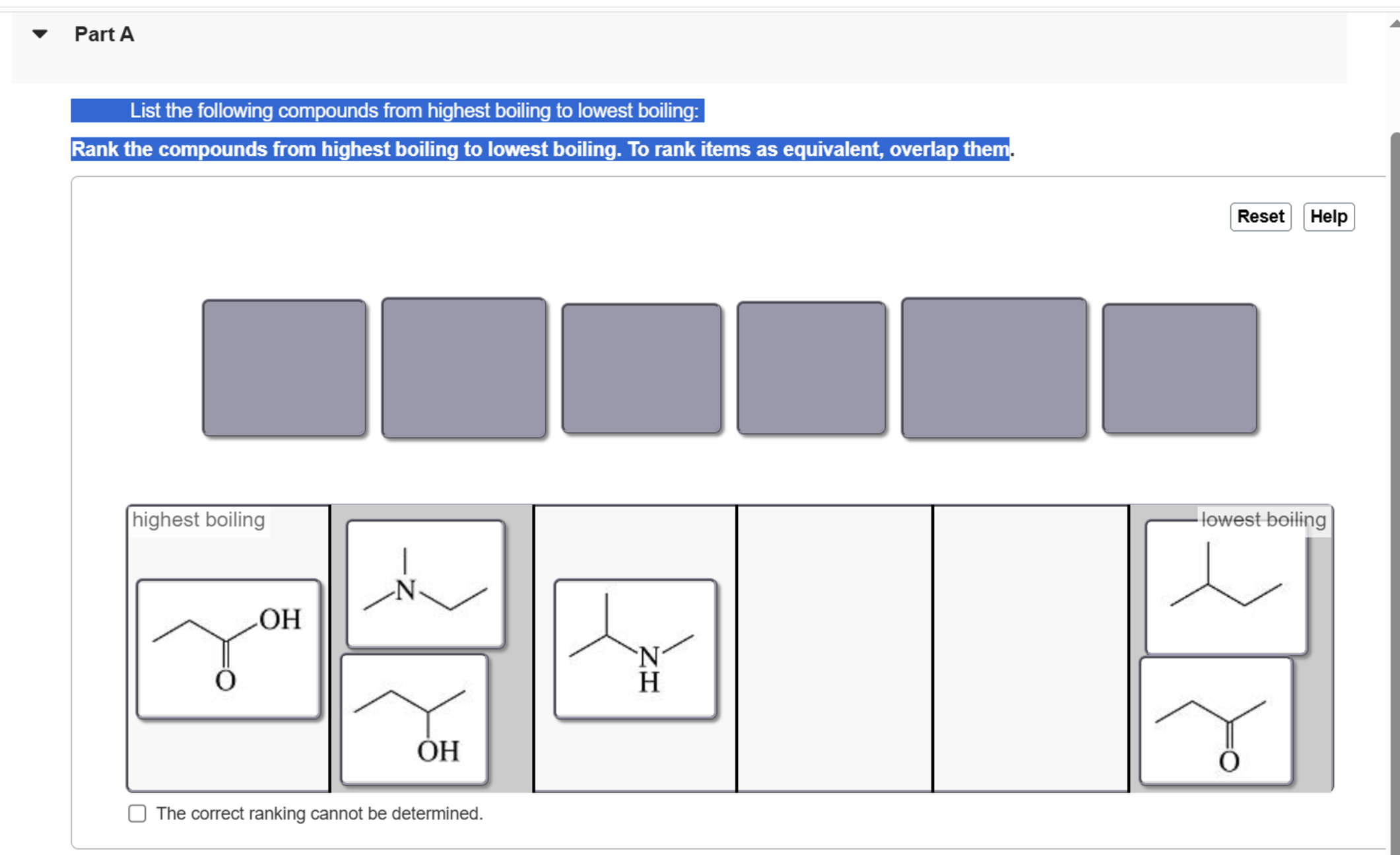Image resolution: width=1400 pixels, height=855 pixels.
Task: Pick the secondary amine NH molecule tile
Action: pyautogui.click(x=635, y=648)
